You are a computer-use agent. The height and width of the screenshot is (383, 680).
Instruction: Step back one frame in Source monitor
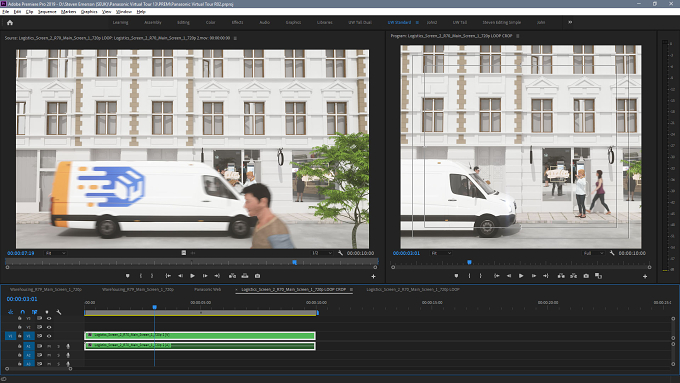pos(180,276)
